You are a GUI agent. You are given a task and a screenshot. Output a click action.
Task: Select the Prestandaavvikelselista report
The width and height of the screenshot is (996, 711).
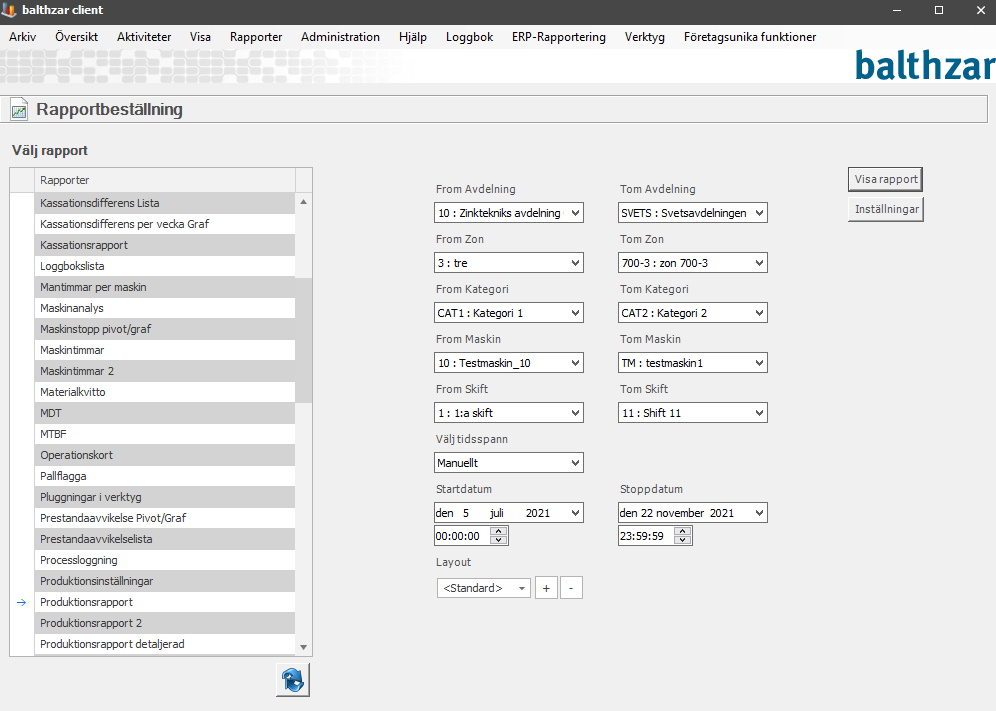point(165,539)
